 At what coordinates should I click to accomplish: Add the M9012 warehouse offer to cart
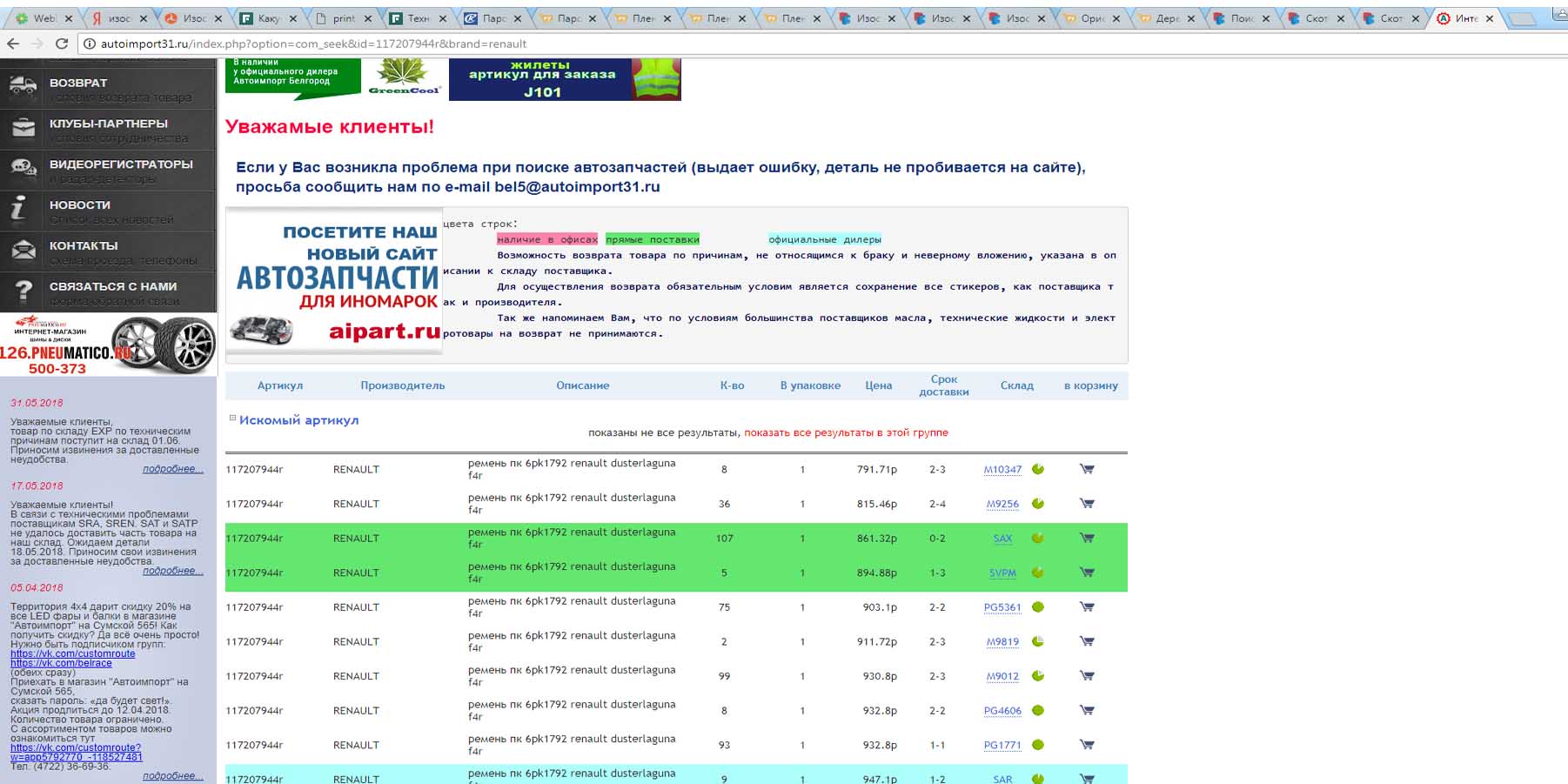pos(1087,676)
